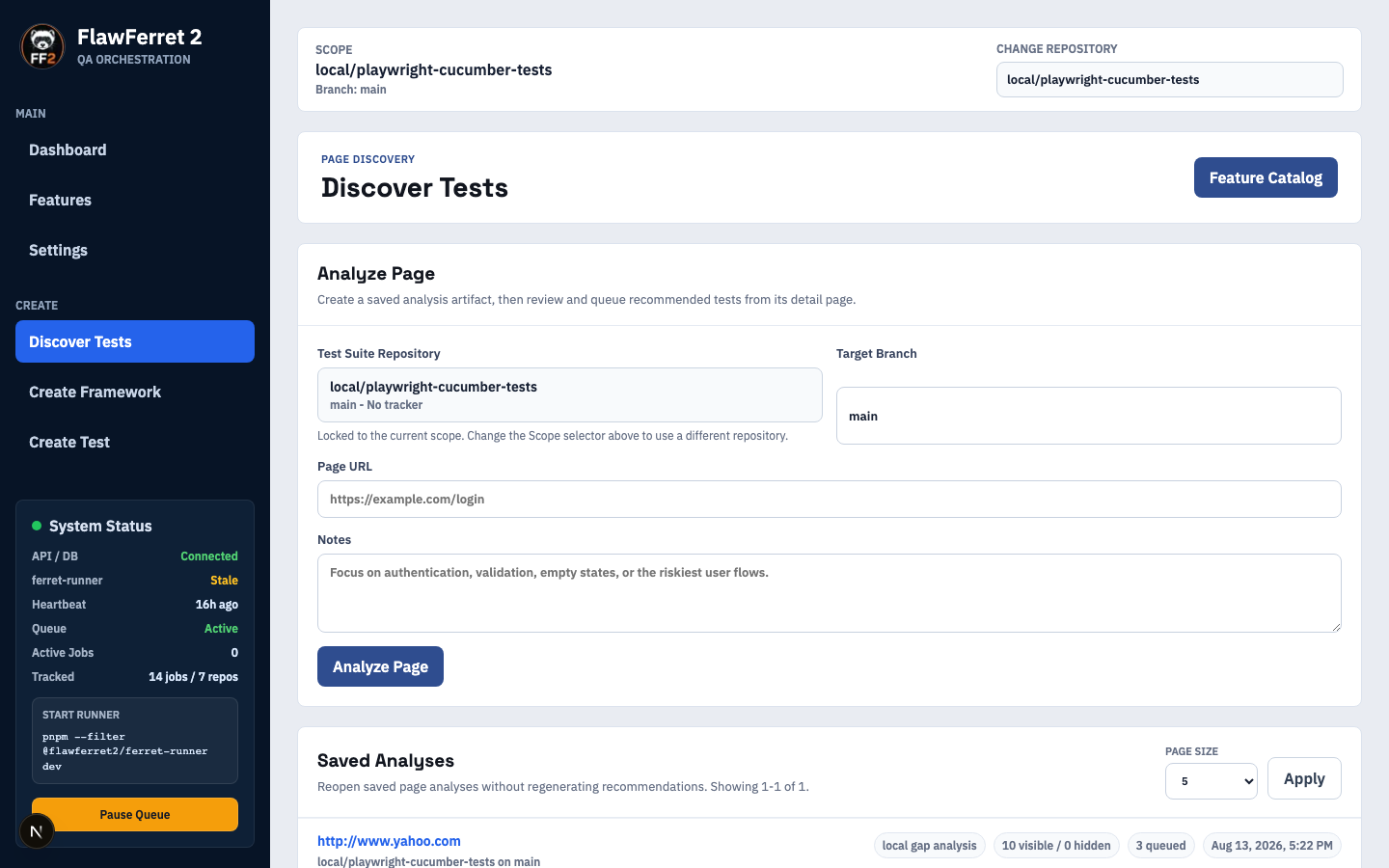Click the green System Status indicator dot
Image resolution: width=1389 pixels, height=868 pixels.
click(x=37, y=526)
